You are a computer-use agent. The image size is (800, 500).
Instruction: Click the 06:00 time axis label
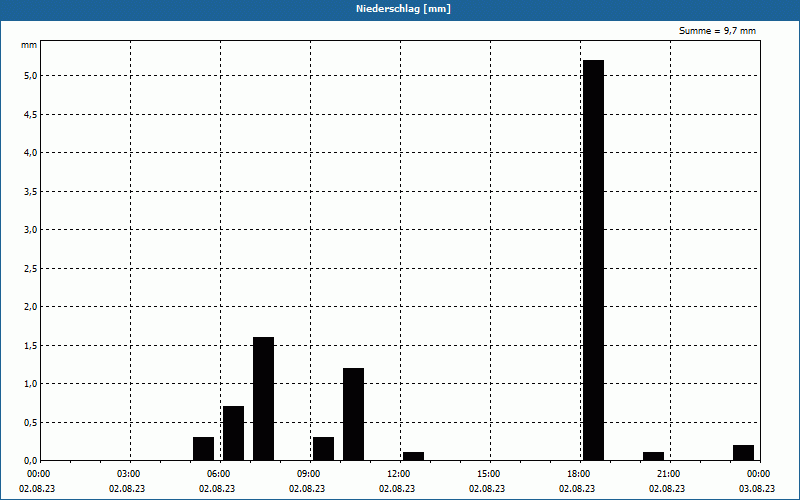[219, 474]
